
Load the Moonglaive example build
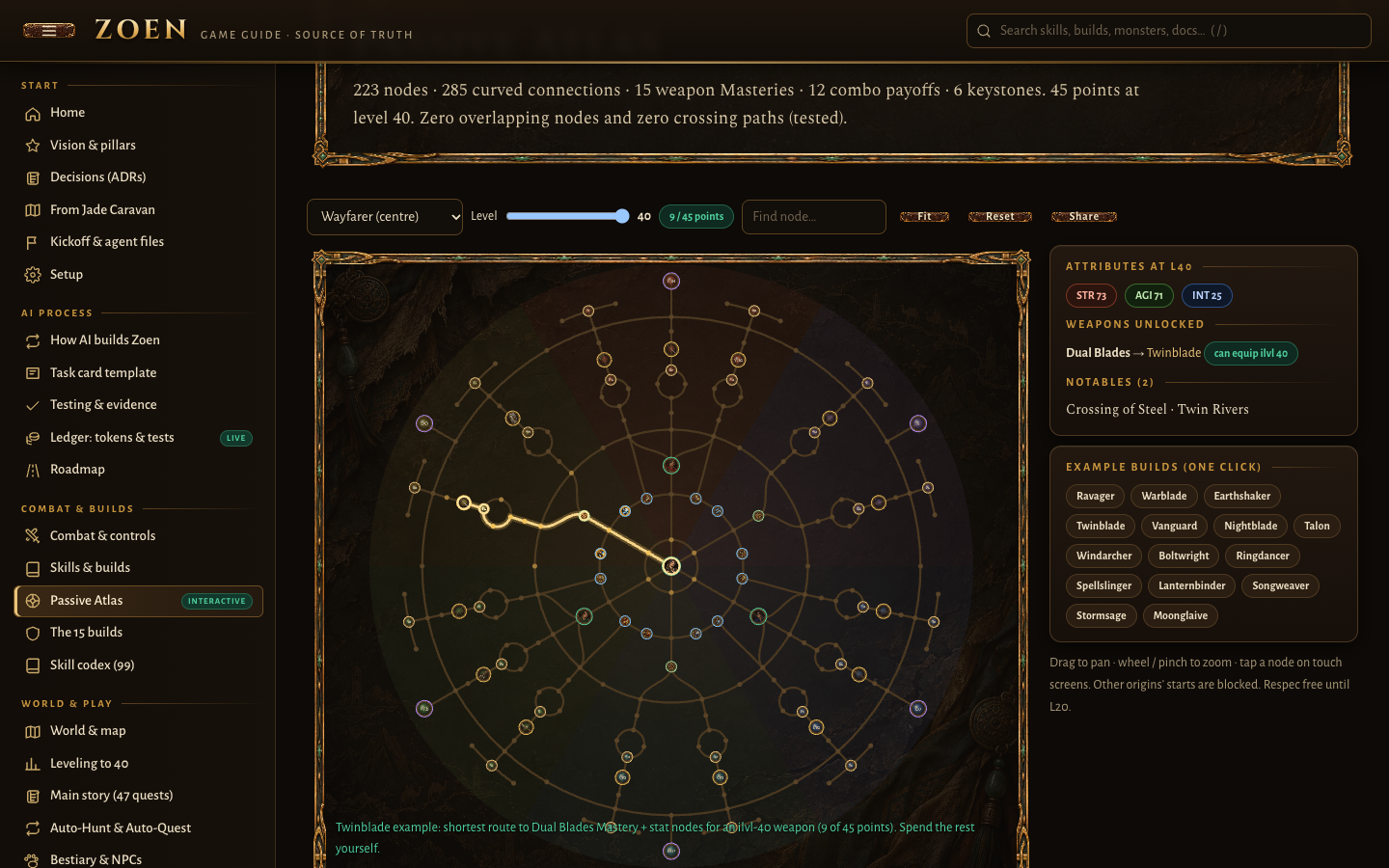click(x=1181, y=616)
